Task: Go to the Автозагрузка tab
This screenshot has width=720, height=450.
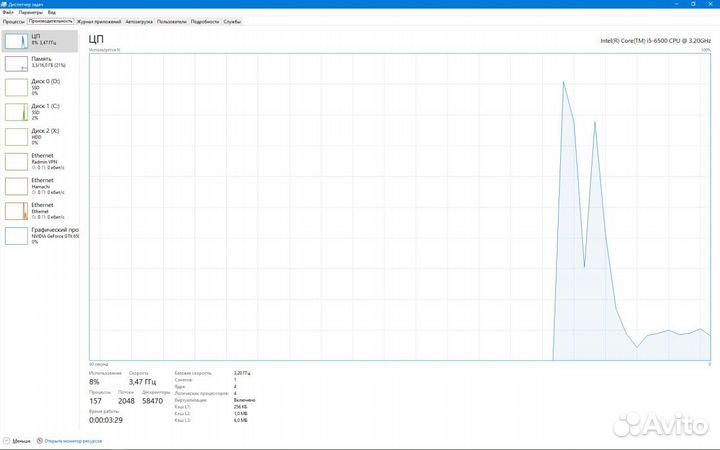Action: pyautogui.click(x=139, y=21)
